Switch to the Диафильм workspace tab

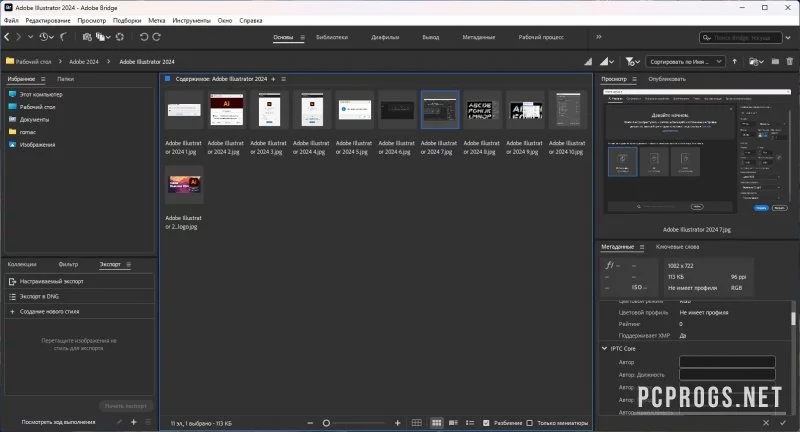click(x=385, y=37)
